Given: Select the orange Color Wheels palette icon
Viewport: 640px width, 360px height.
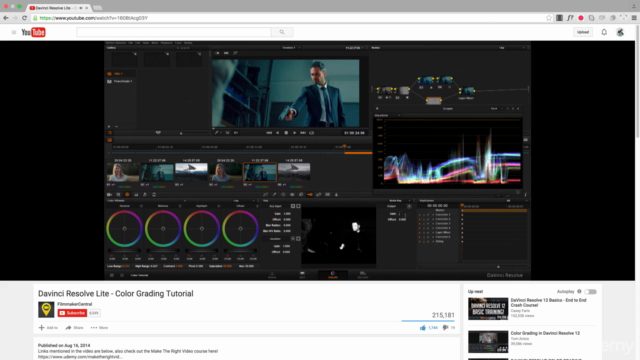Looking at the screenshot, I should pos(127,195).
